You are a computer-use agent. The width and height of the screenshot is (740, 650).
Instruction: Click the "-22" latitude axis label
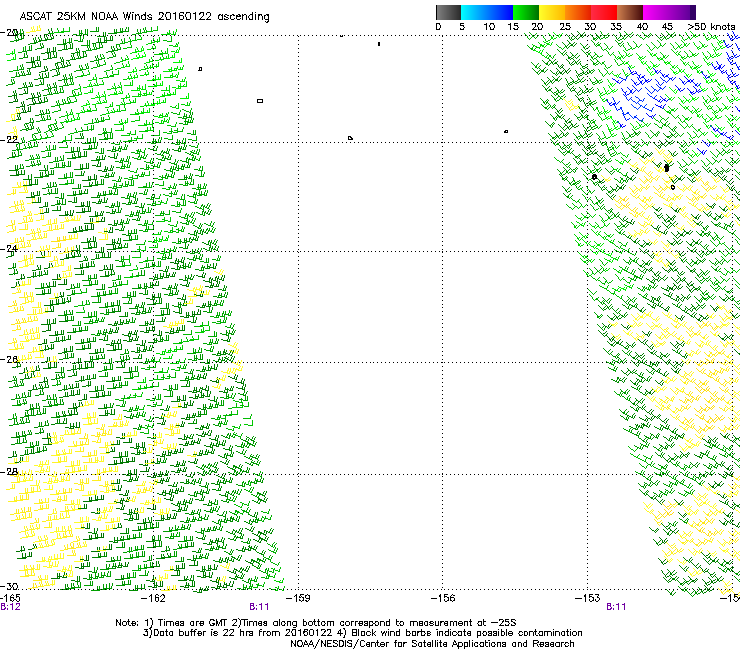pos(9,139)
